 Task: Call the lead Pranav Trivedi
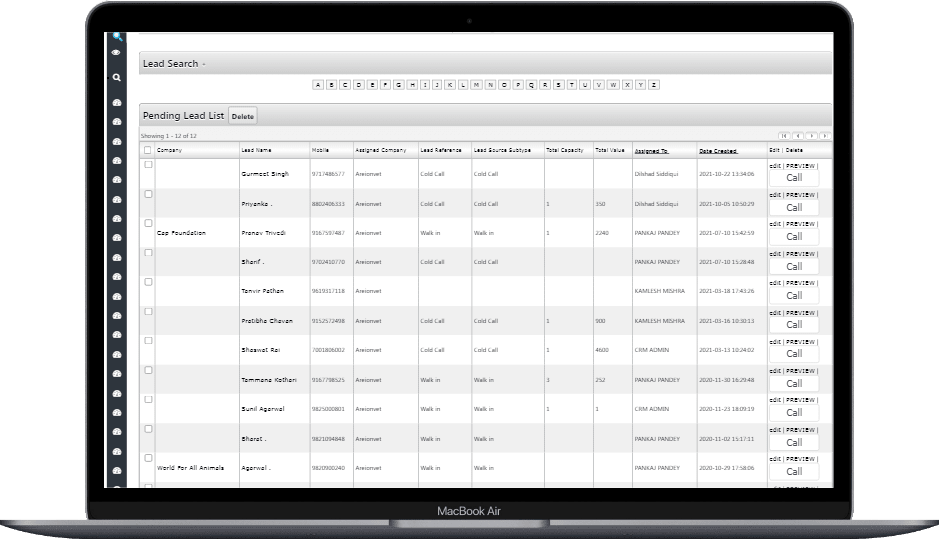(x=794, y=237)
